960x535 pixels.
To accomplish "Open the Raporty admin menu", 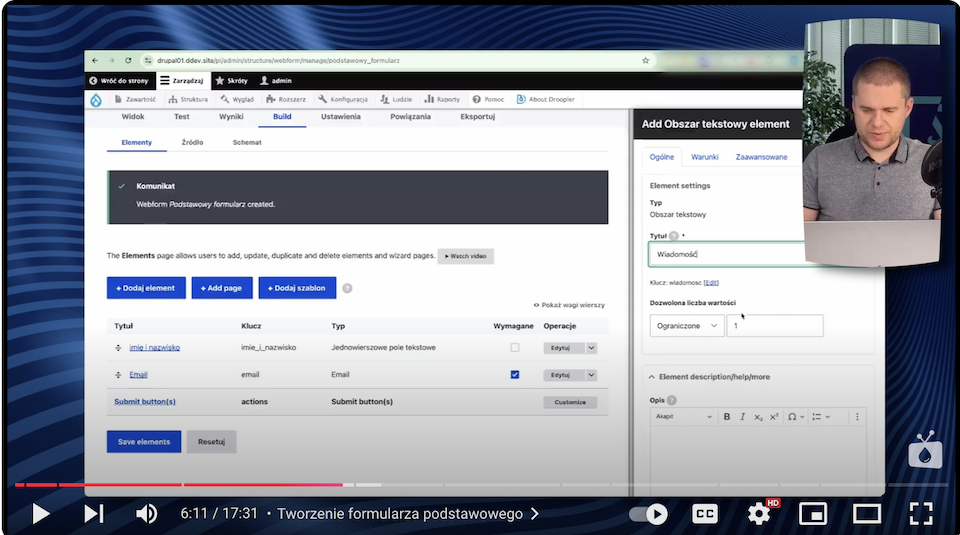I will [x=442, y=99].
